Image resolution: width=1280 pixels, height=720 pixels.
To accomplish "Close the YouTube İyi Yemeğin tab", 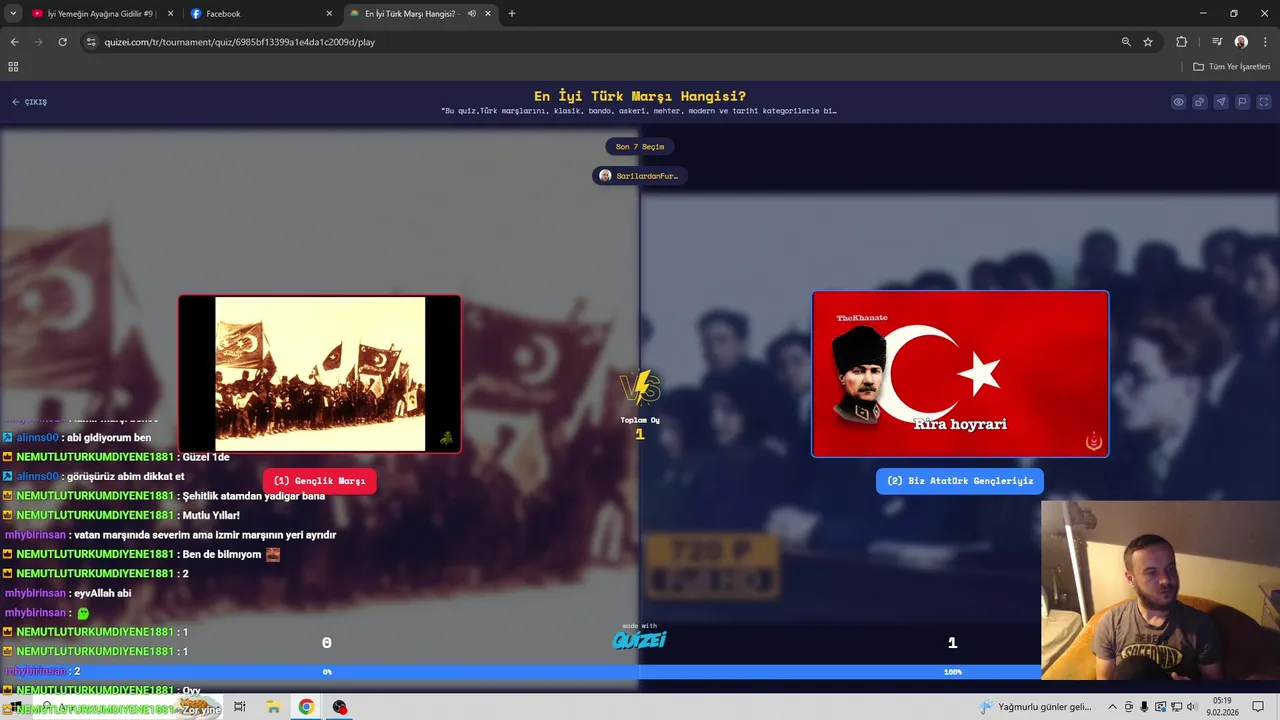I will point(170,14).
